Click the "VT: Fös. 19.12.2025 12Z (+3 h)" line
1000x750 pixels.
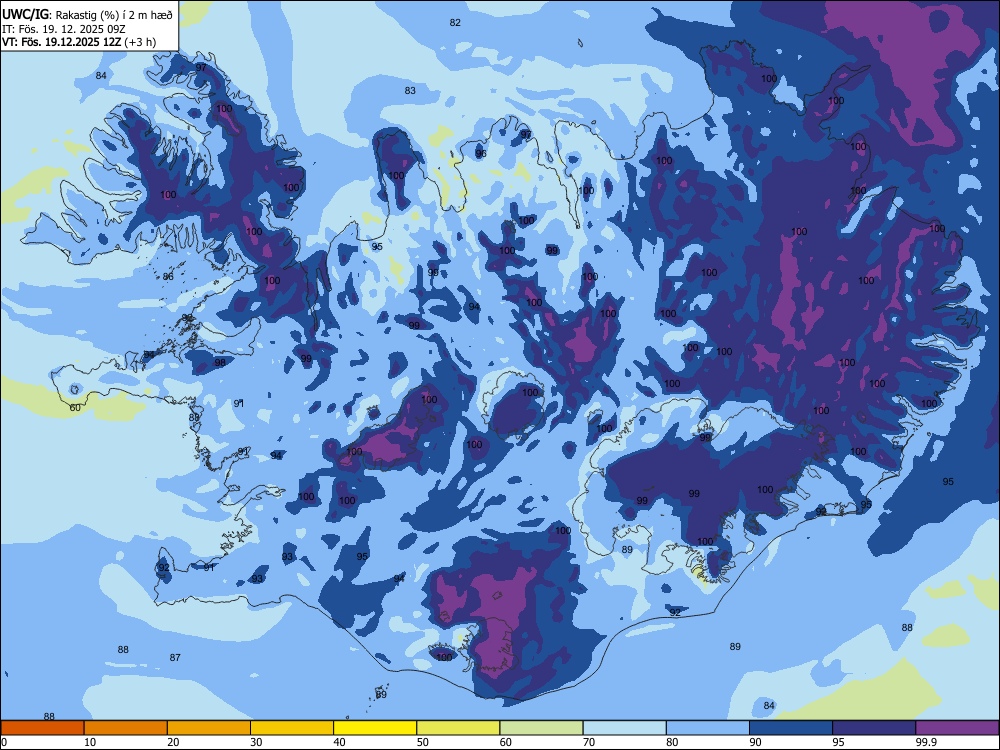tap(79, 42)
